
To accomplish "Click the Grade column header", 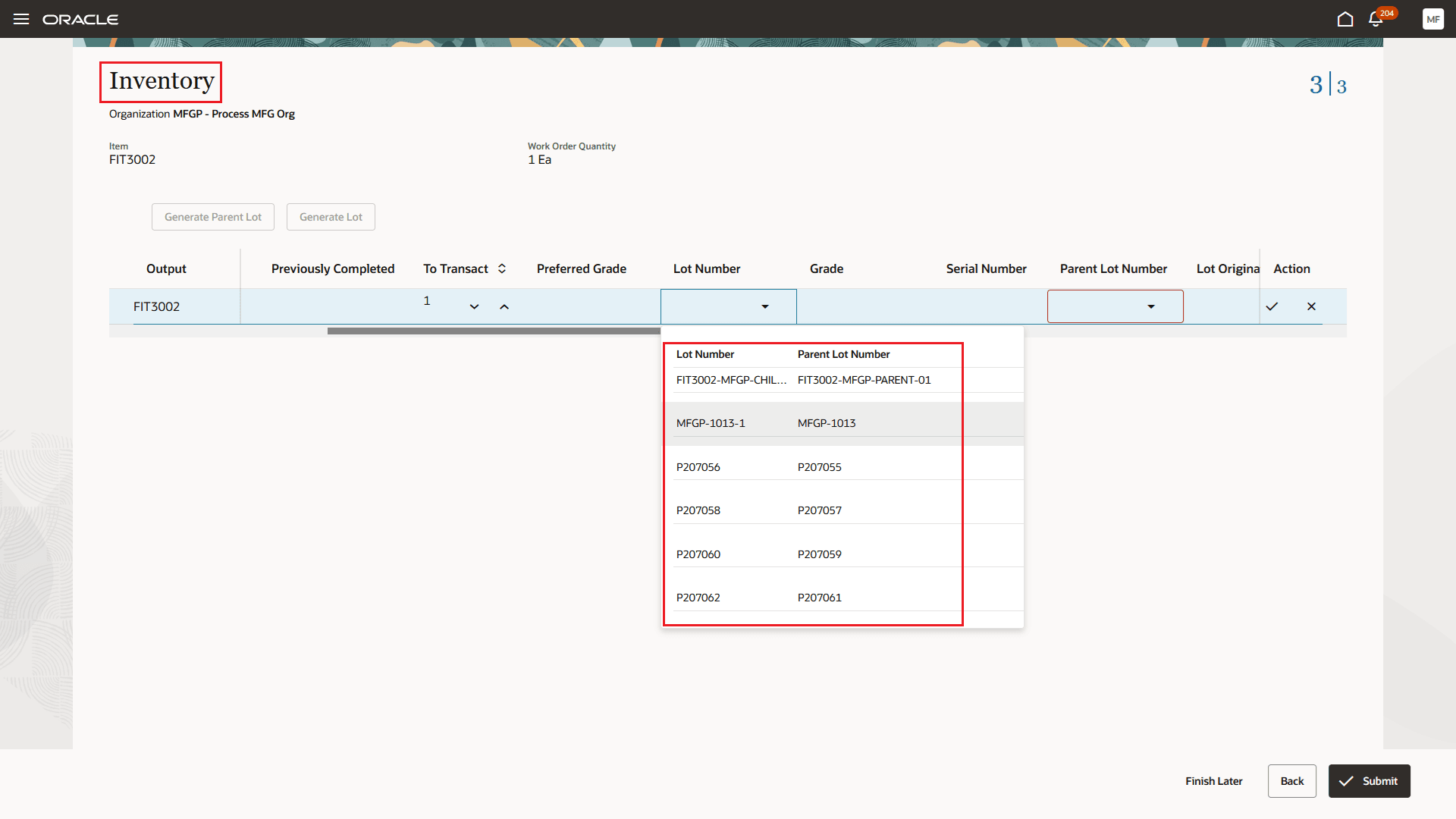I will click(827, 268).
